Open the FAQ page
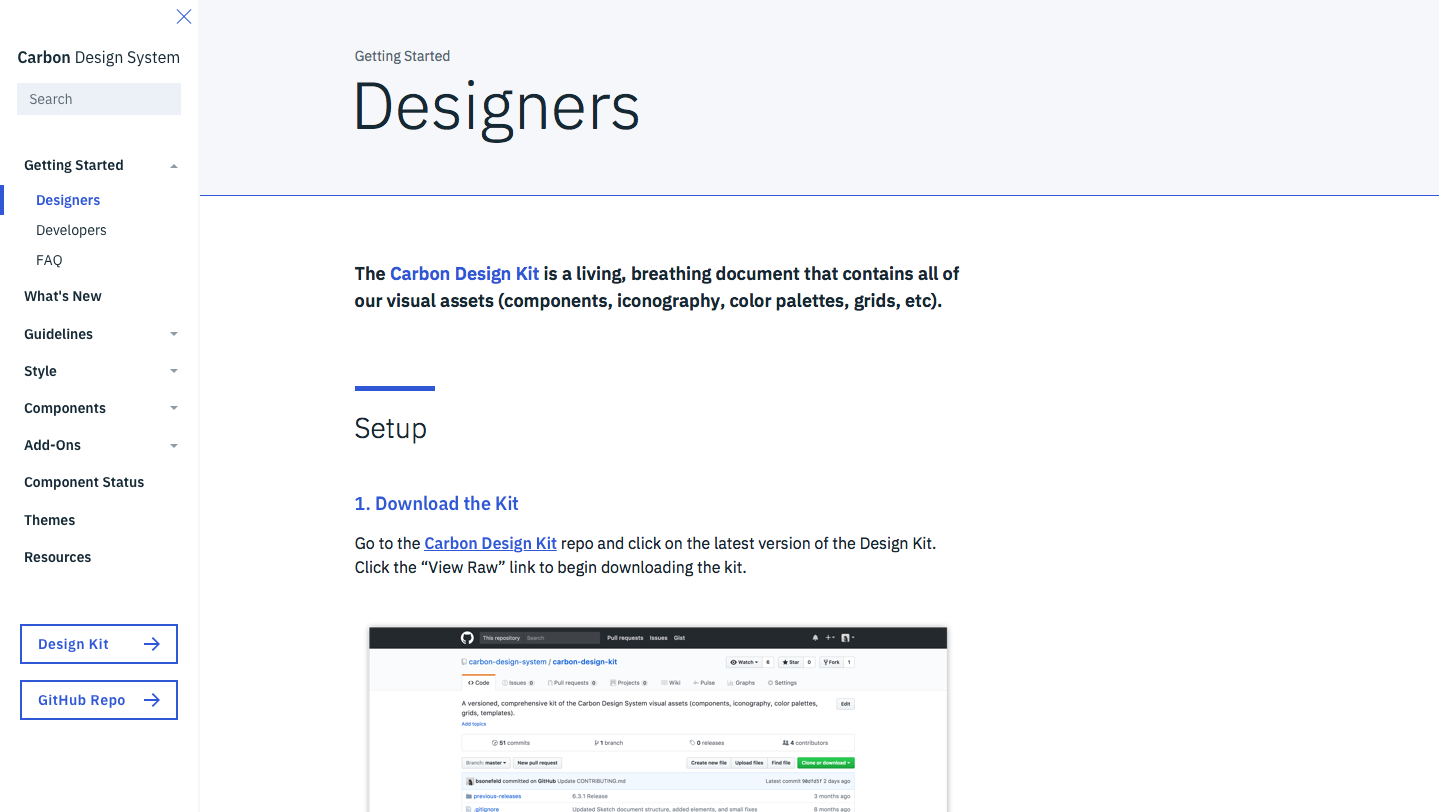 tap(49, 260)
